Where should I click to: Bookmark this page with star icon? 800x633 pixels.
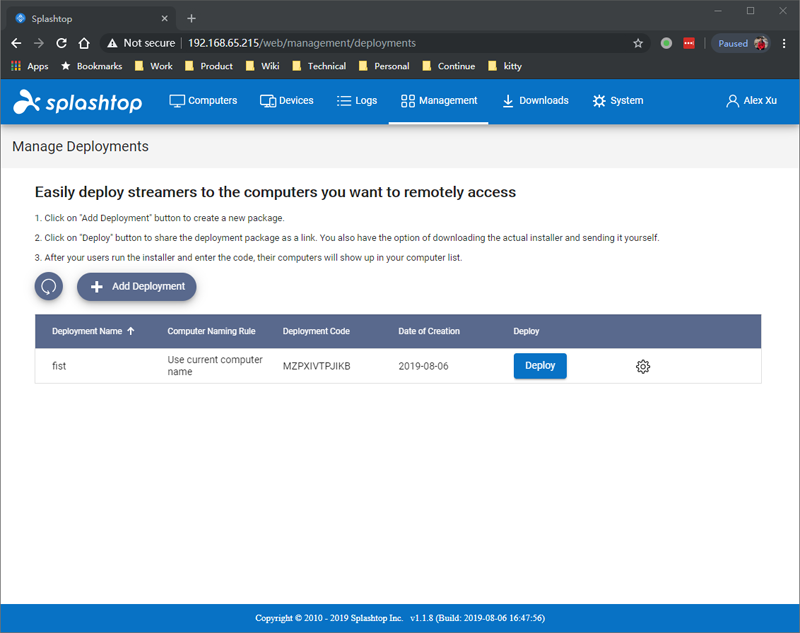[638, 43]
